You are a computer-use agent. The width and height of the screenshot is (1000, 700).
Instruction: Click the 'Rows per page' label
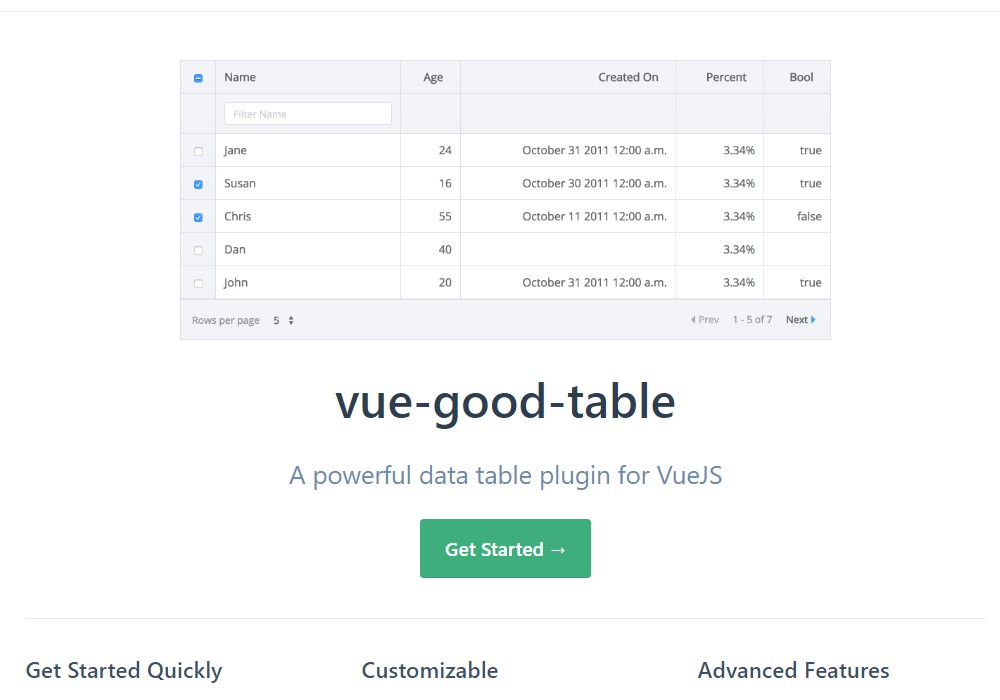tap(226, 320)
